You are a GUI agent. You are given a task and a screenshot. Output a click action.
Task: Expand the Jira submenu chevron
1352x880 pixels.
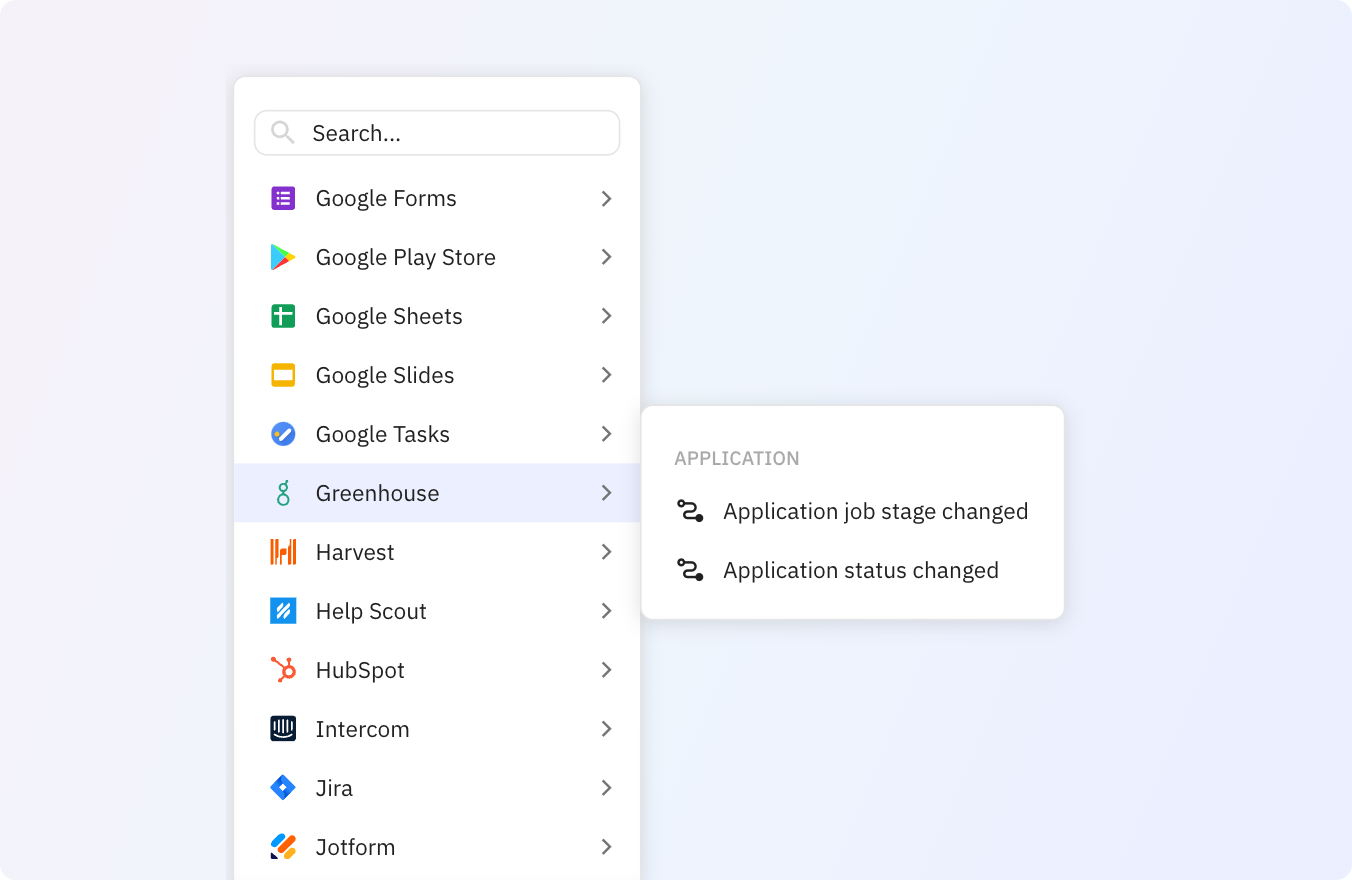606,788
